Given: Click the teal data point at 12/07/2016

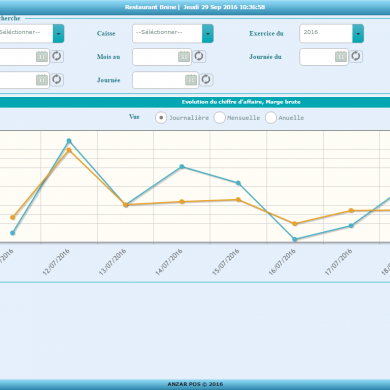Looking at the screenshot, I should 69,141.
